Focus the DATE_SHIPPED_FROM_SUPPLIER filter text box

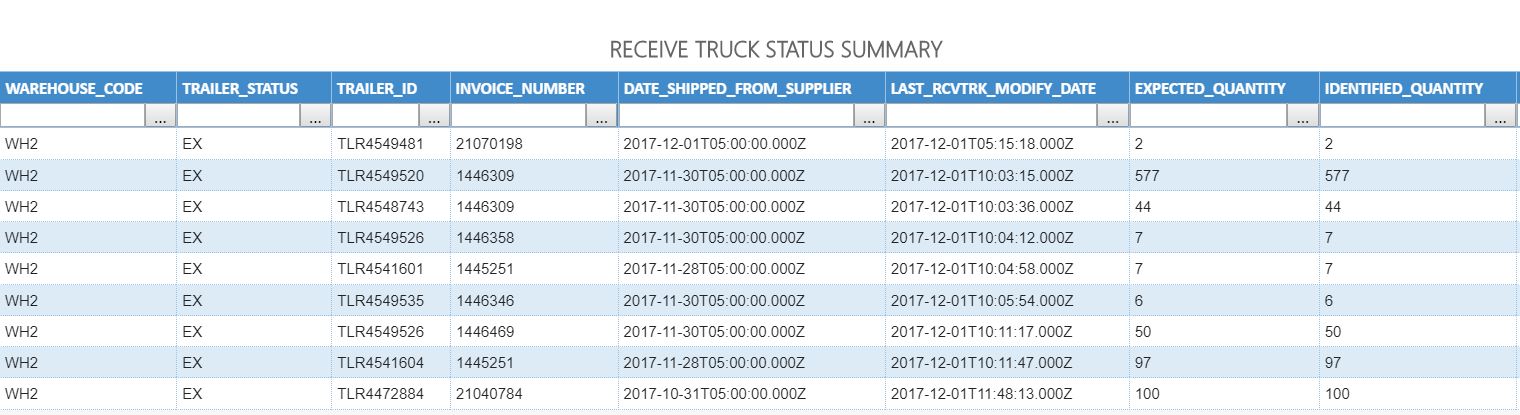[737, 117]
